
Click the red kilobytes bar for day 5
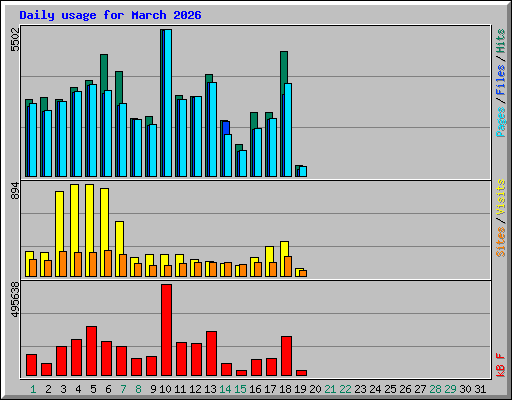92,351
